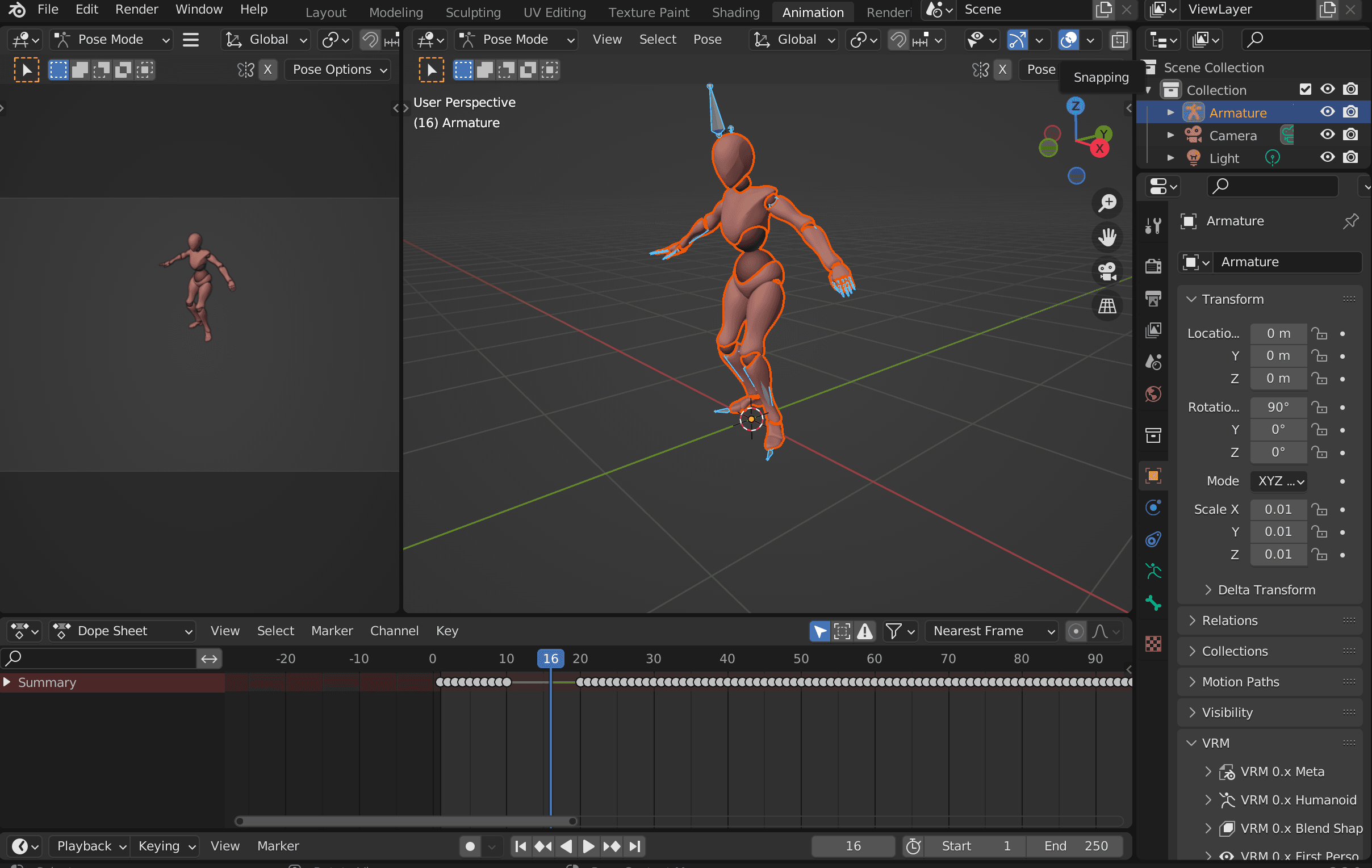Lock the Location X transform
This screenshot has height=868, width=1372.
(x=1319, y=334)
